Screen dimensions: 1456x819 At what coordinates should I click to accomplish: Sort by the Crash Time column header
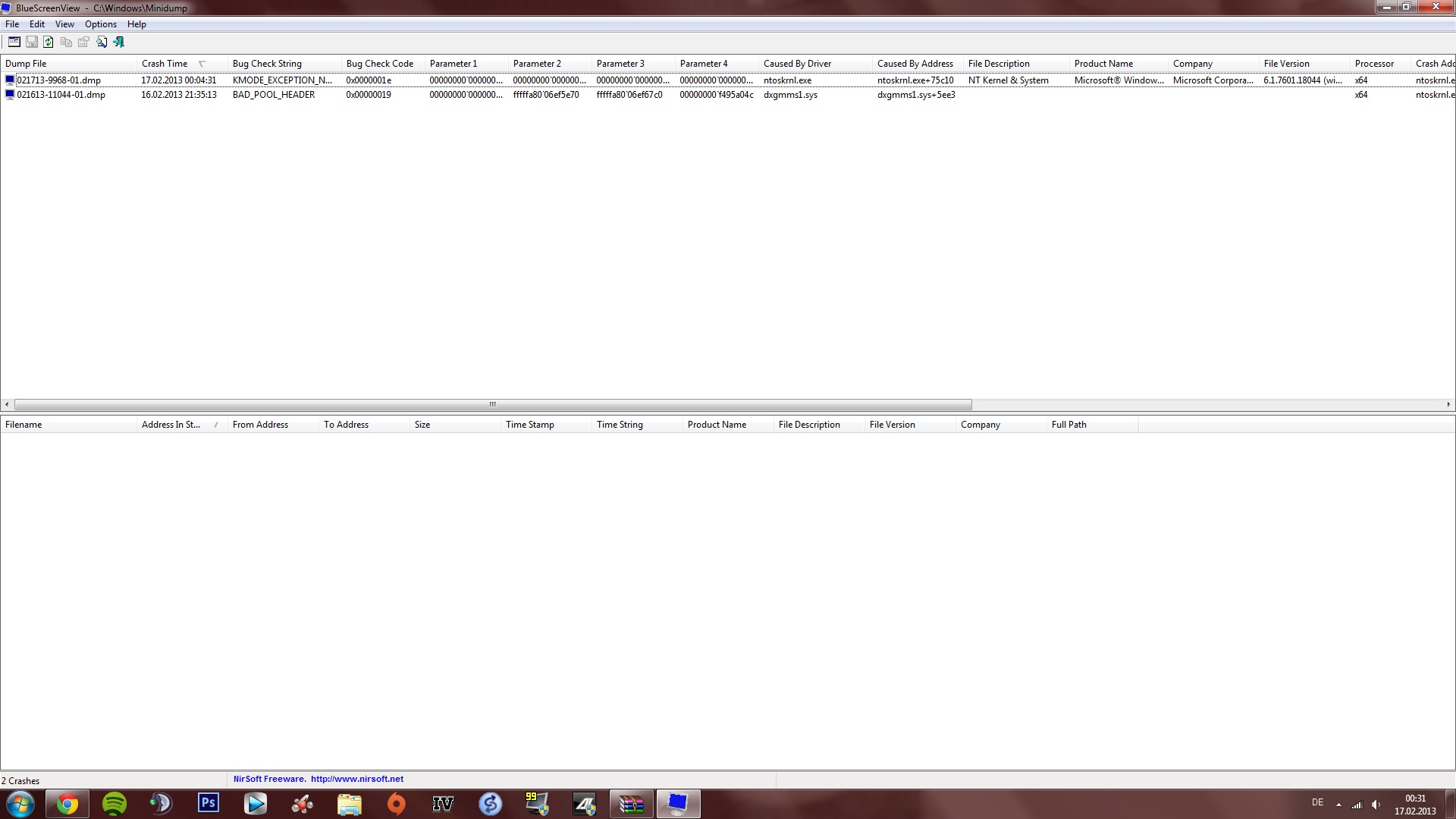[x=165, y=64]
